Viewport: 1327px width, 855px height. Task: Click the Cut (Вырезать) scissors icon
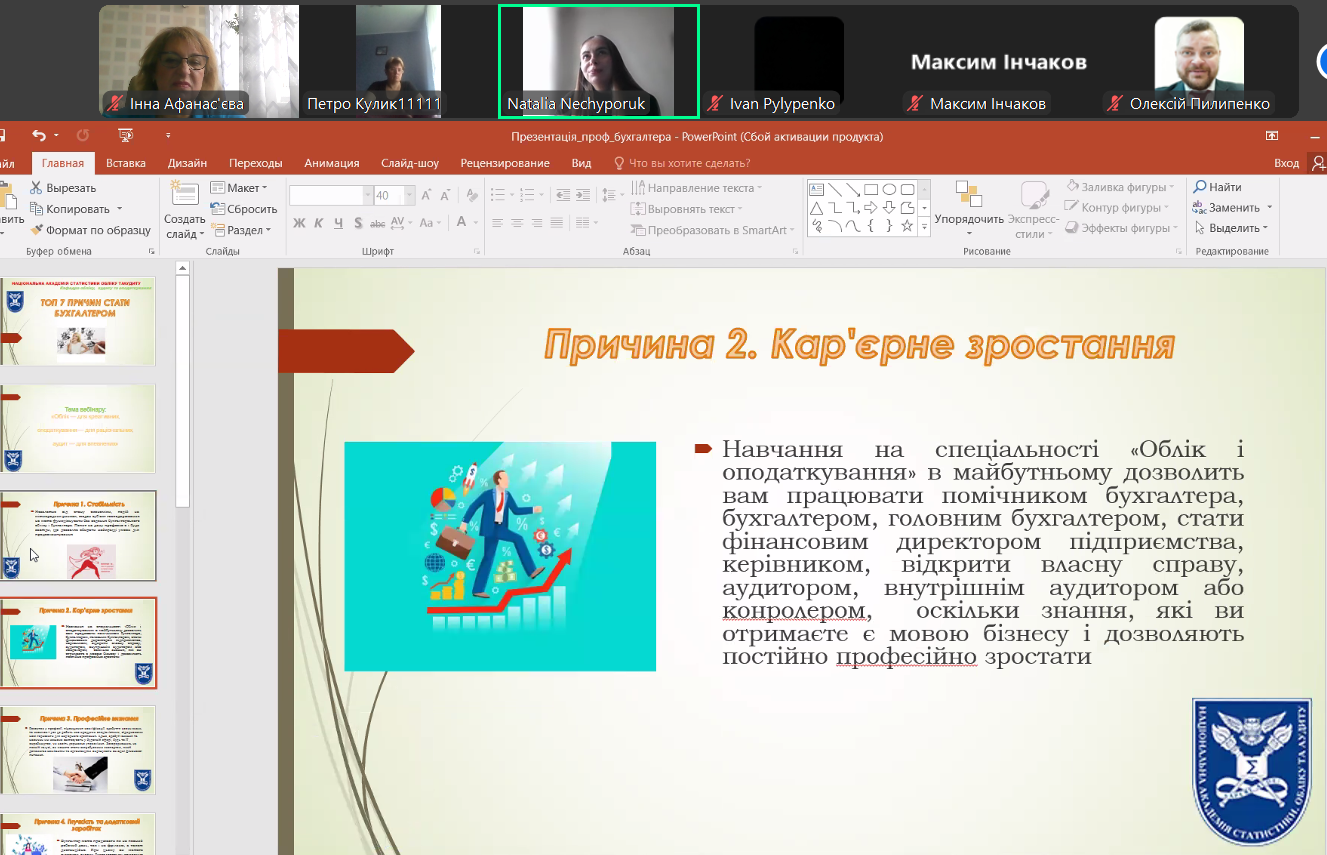click(x=37, y=188)
